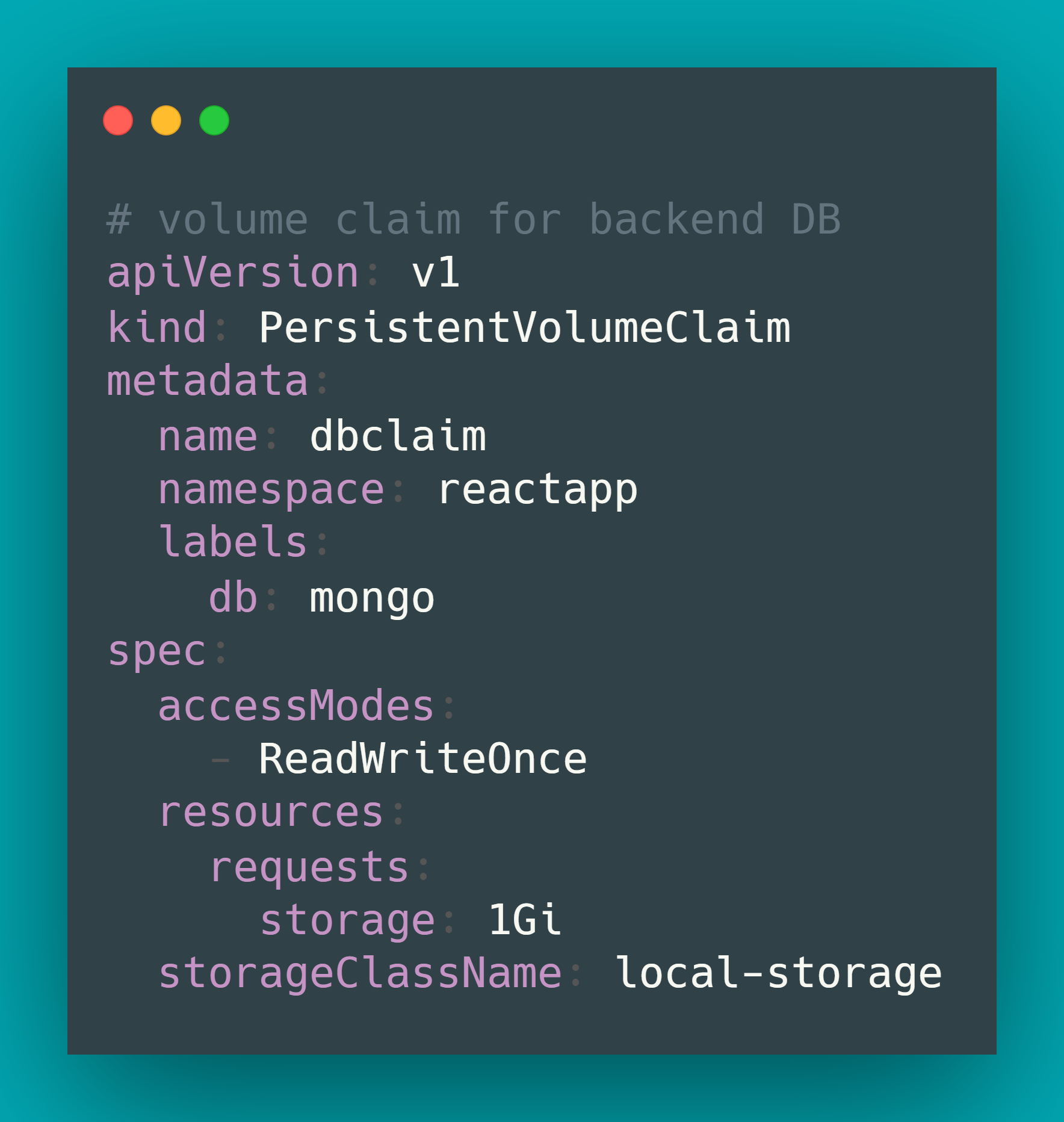
Task: Select the v1 value text
Action: 436,273
